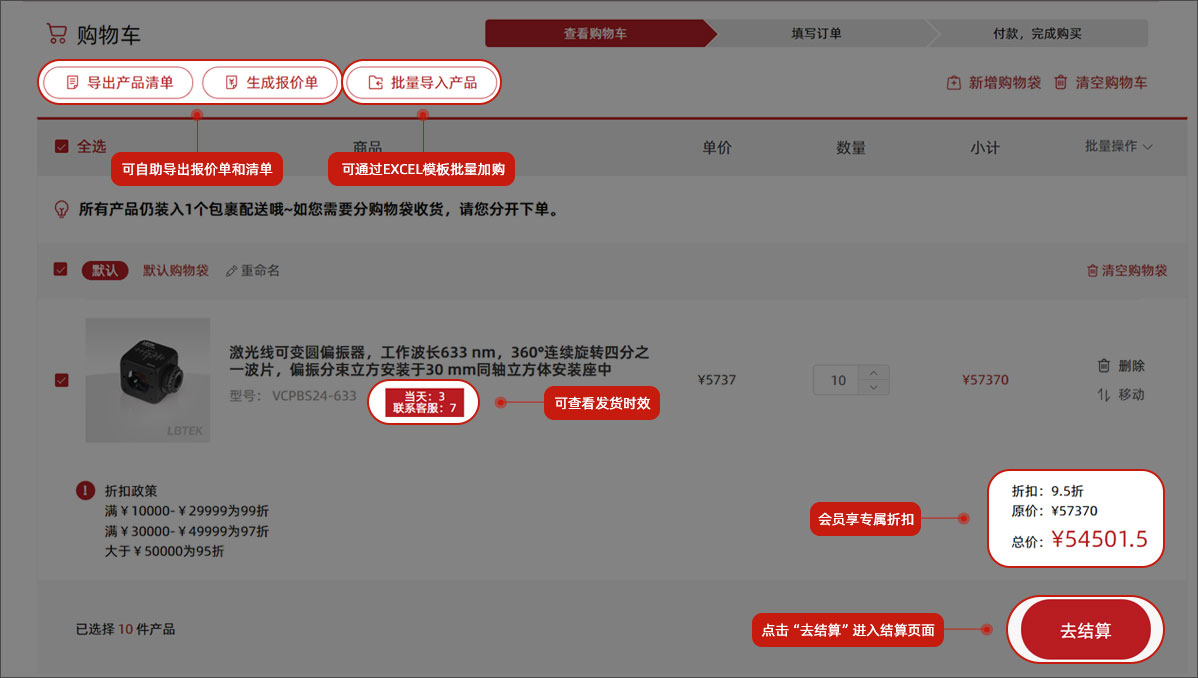Click the 去结算 checkout button
Viewport: 1198px width, 678px height.
tap(1085, 631)
